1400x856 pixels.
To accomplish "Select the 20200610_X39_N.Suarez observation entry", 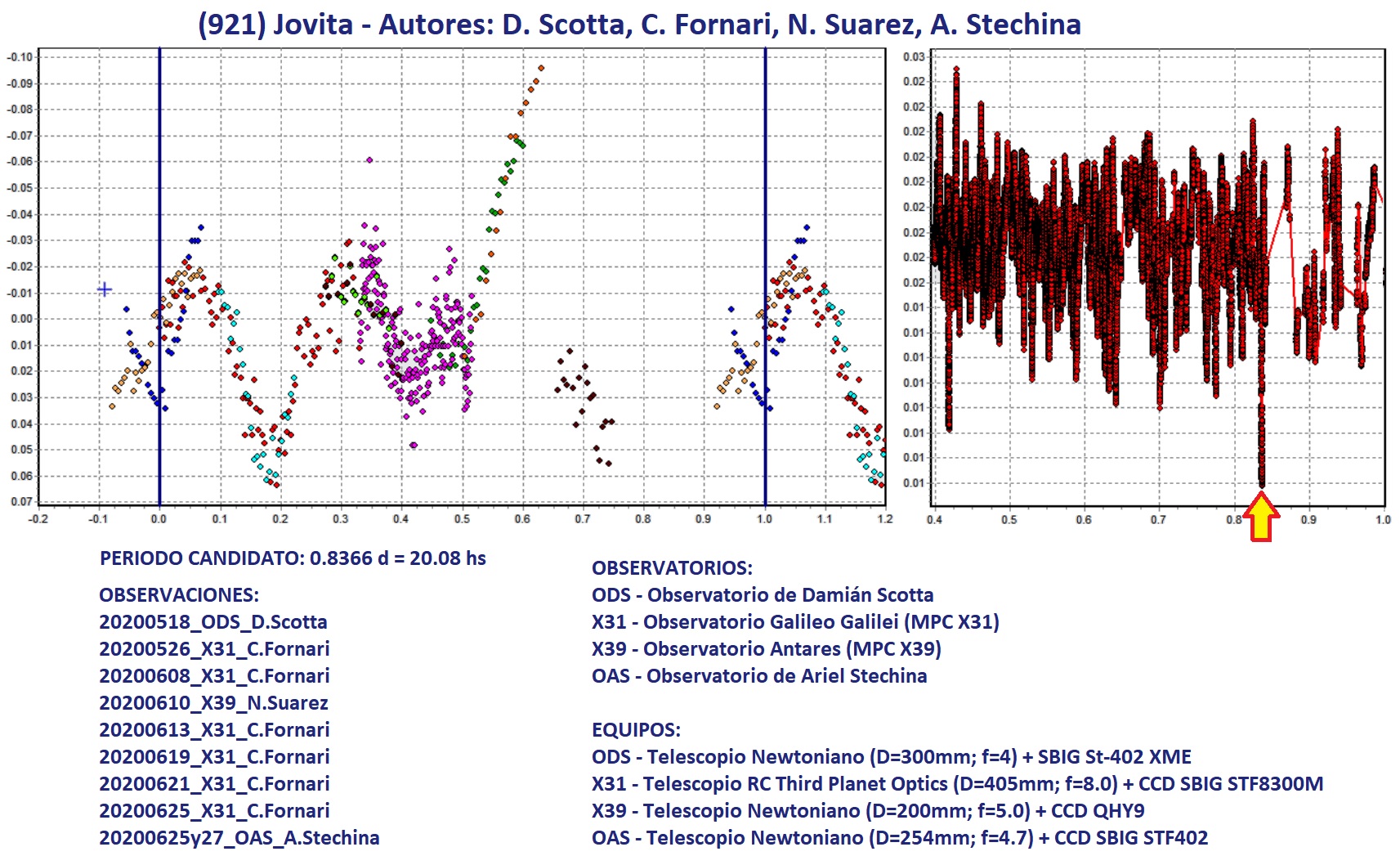I will (213, 703).
